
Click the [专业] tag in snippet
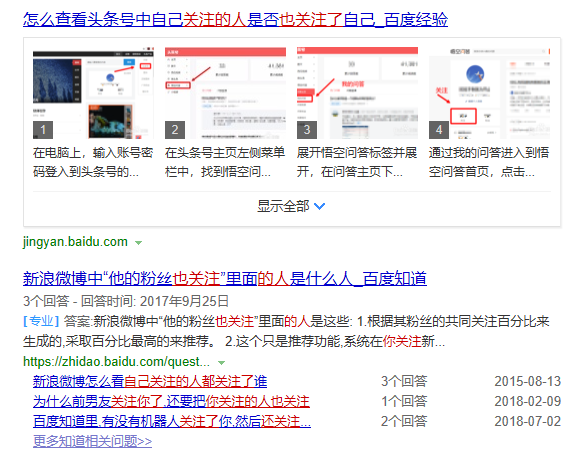tap(41, 321)
